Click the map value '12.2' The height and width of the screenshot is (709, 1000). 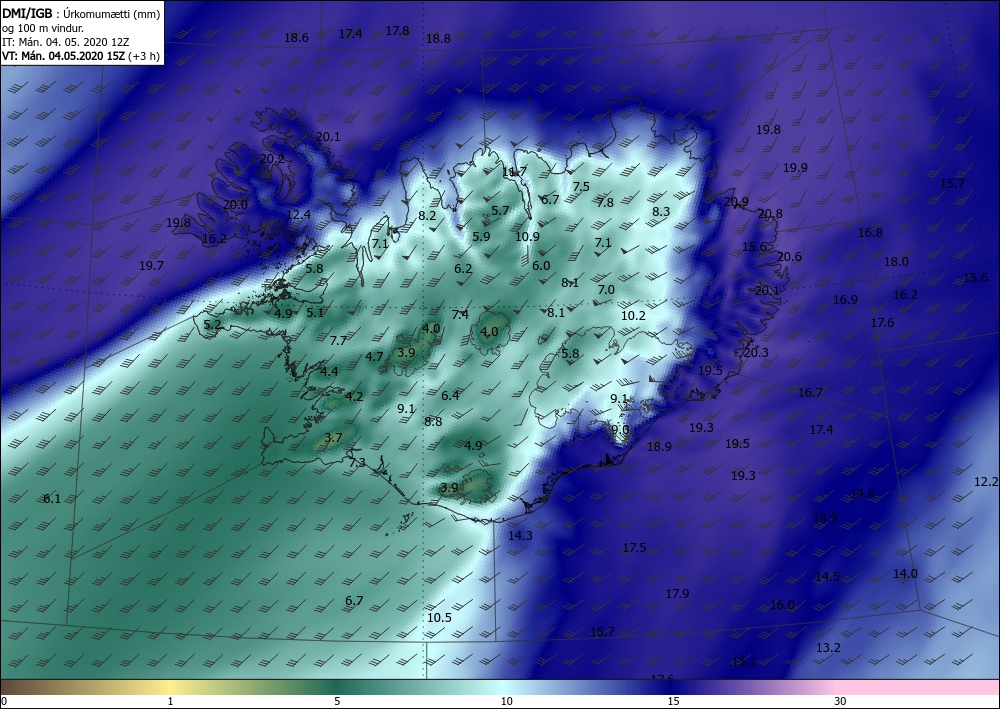coord(986,482)
